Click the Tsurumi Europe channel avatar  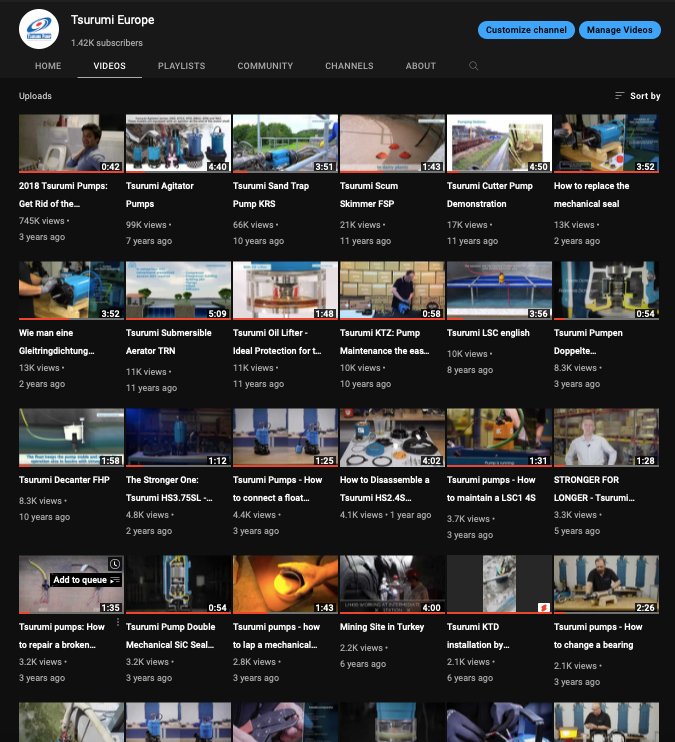(39, 29)
